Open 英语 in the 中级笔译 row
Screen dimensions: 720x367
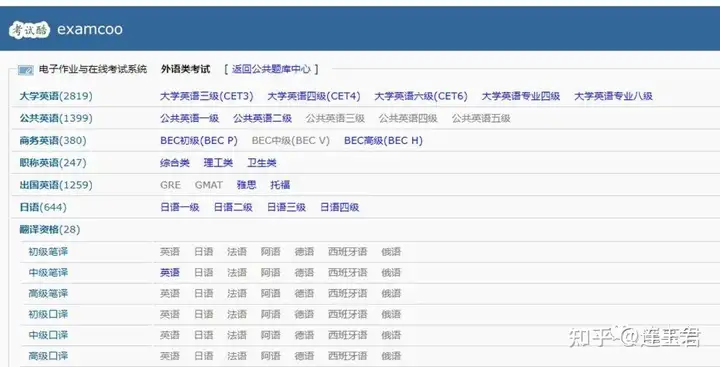tap(170, 272)
